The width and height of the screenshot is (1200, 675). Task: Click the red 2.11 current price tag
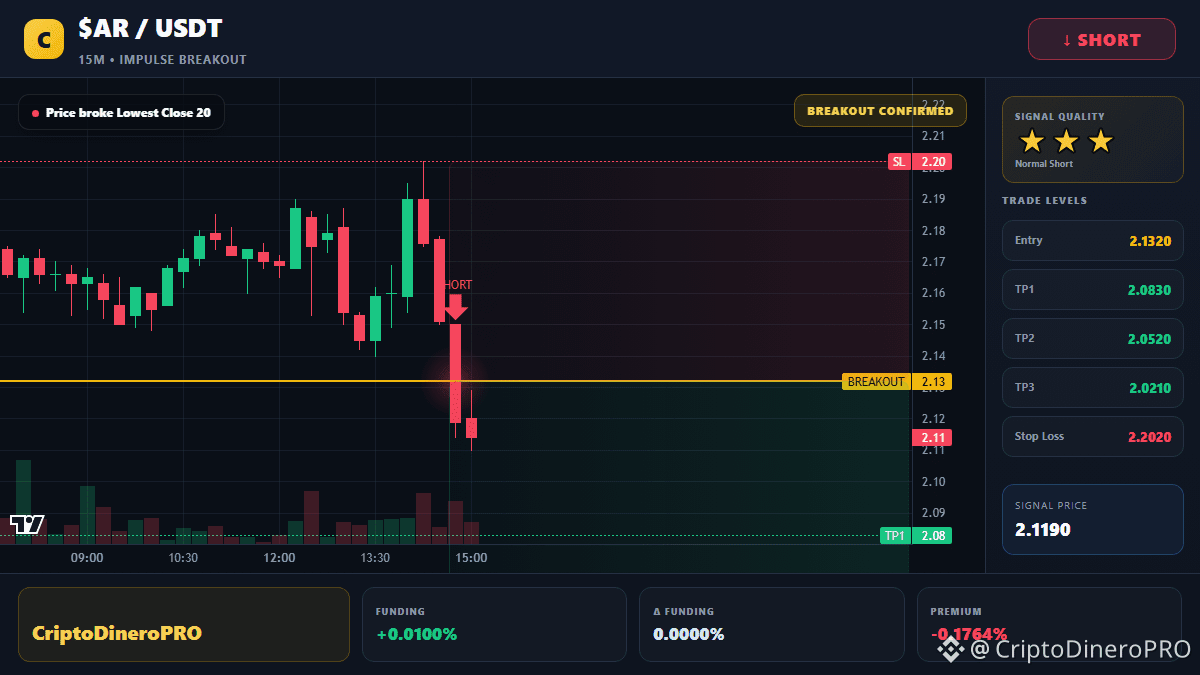pos(932,437)
